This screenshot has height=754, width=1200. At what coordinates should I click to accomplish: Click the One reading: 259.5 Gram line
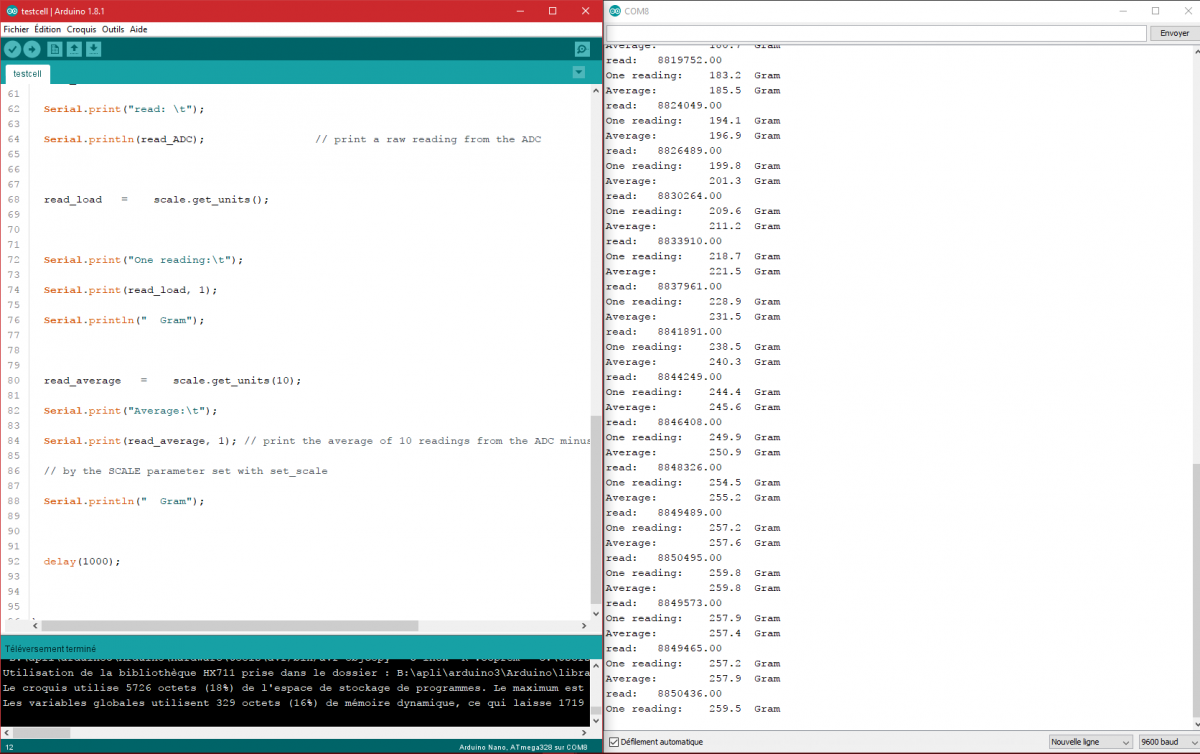693,708
